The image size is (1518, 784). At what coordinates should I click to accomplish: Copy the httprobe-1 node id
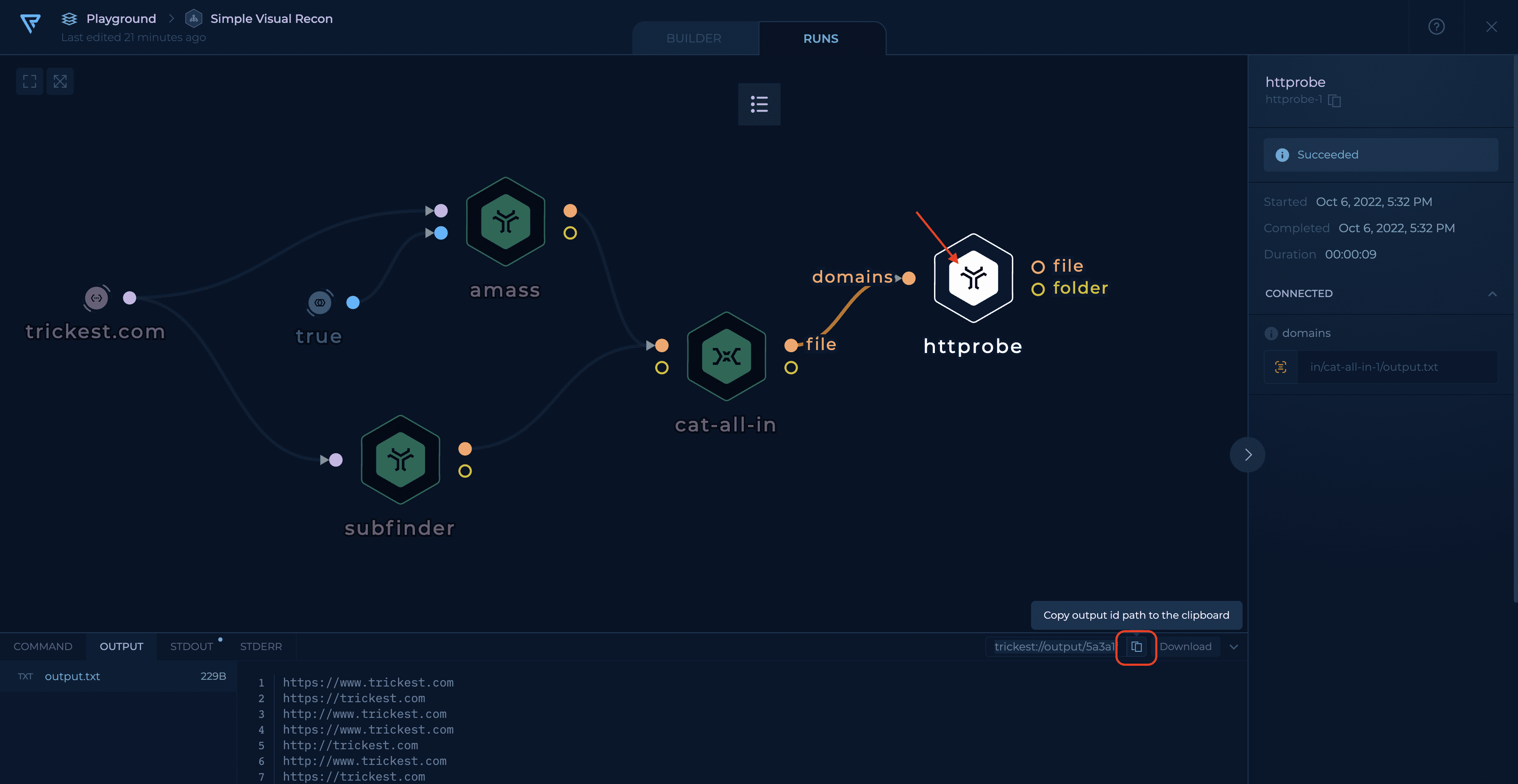click(x=1335, y=101)
